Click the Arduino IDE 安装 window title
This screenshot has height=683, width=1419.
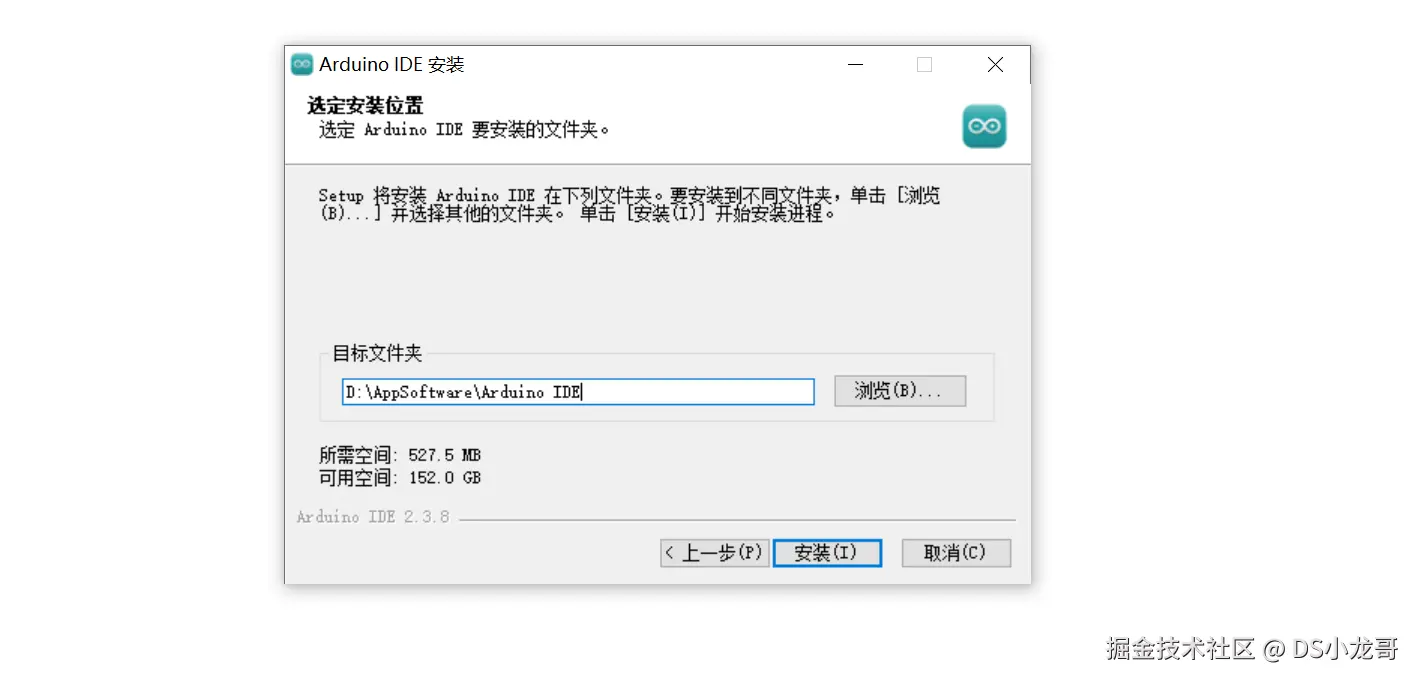392,65
